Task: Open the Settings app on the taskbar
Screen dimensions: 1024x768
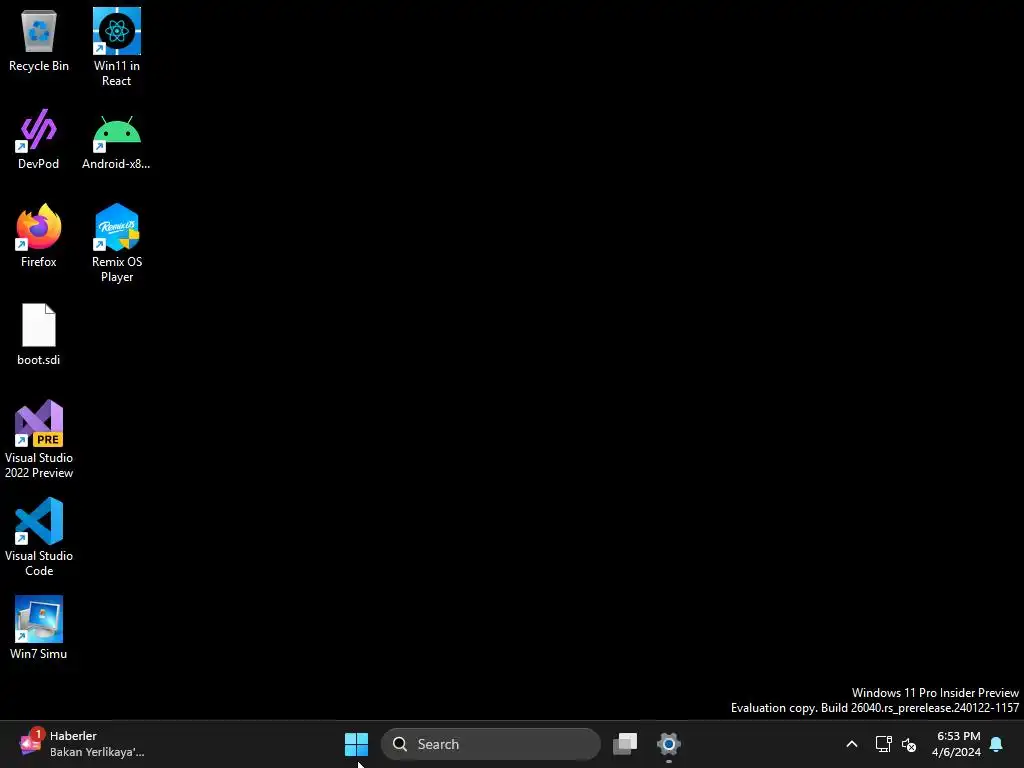Action: point(669,744)
